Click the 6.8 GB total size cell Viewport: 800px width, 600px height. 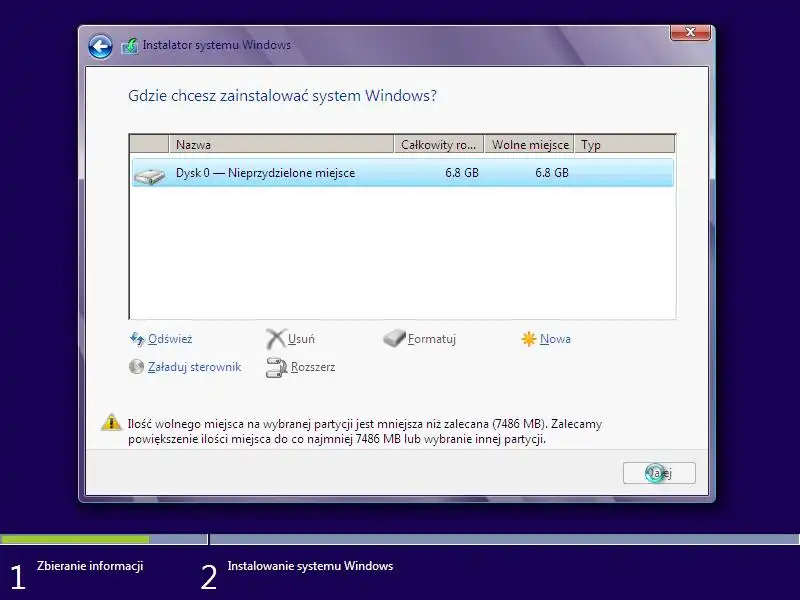pos(462,173)
